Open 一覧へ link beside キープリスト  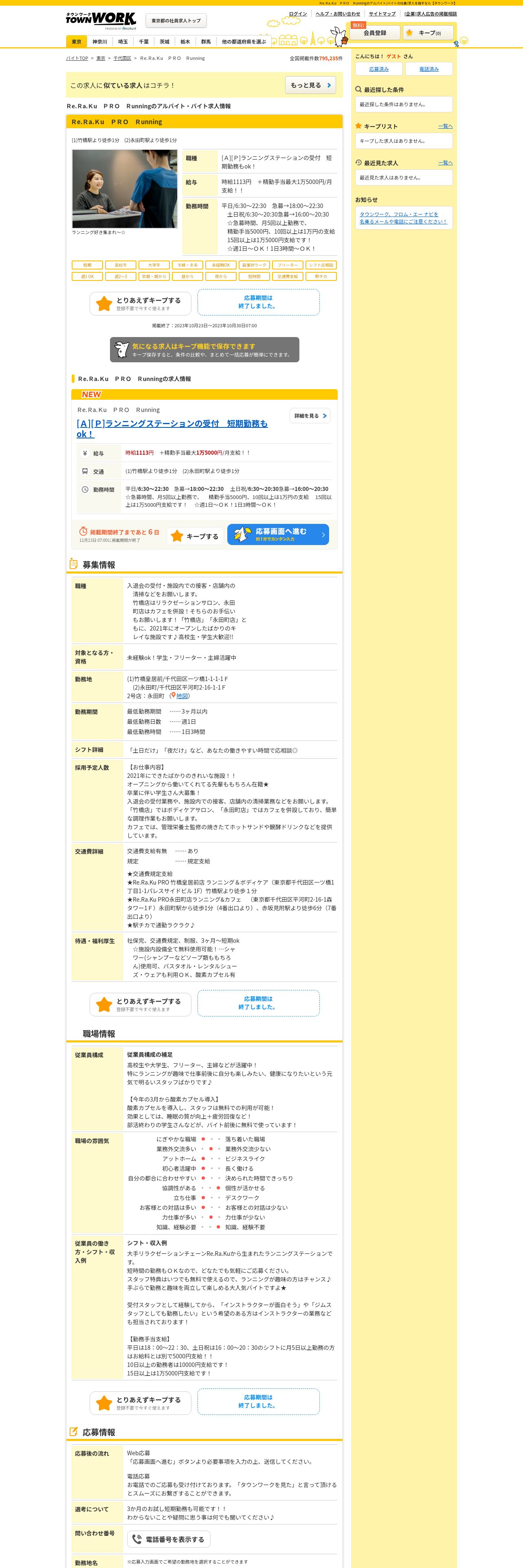tap(446, 126)
